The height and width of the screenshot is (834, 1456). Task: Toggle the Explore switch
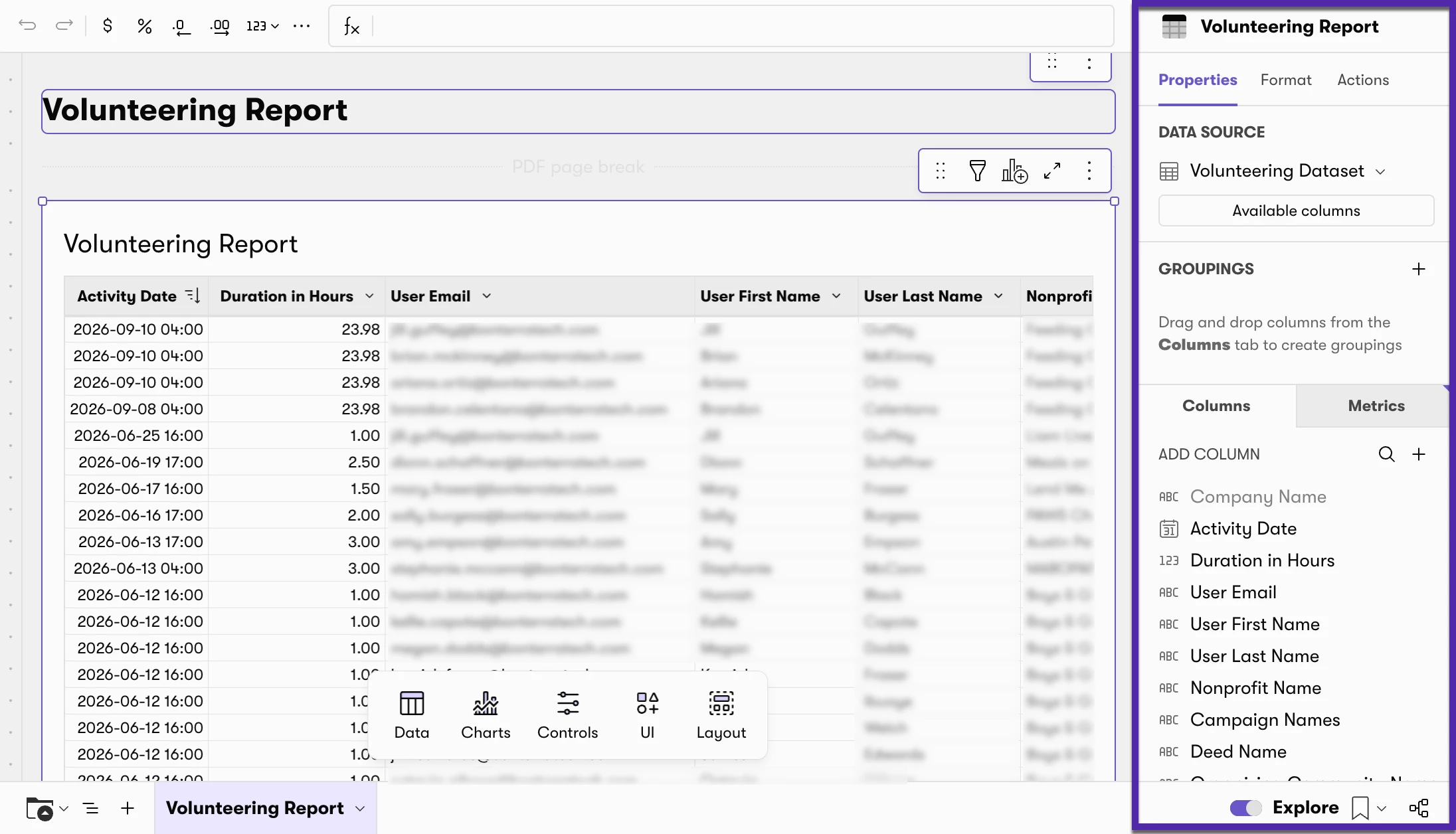point(1245,807)
